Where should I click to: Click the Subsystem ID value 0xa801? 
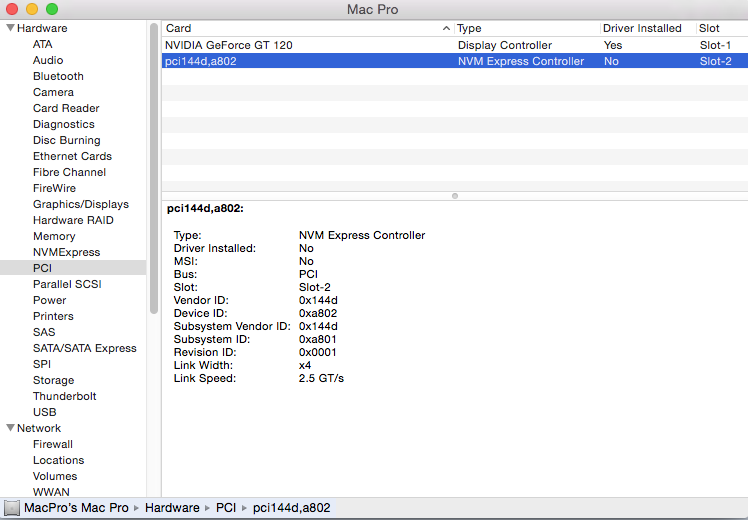tap(318, 339)
